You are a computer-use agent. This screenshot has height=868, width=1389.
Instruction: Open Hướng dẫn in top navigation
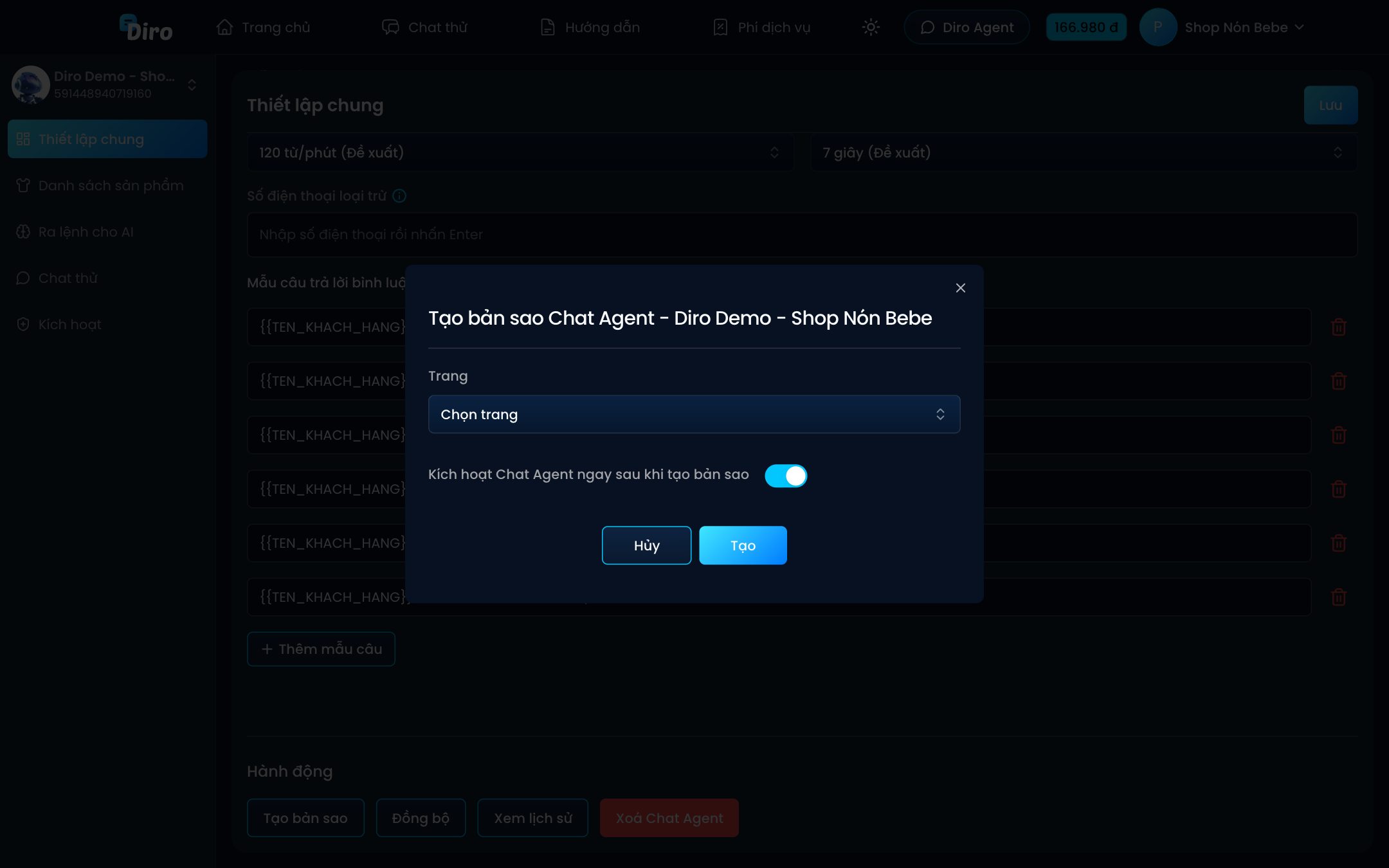point(590,28)
